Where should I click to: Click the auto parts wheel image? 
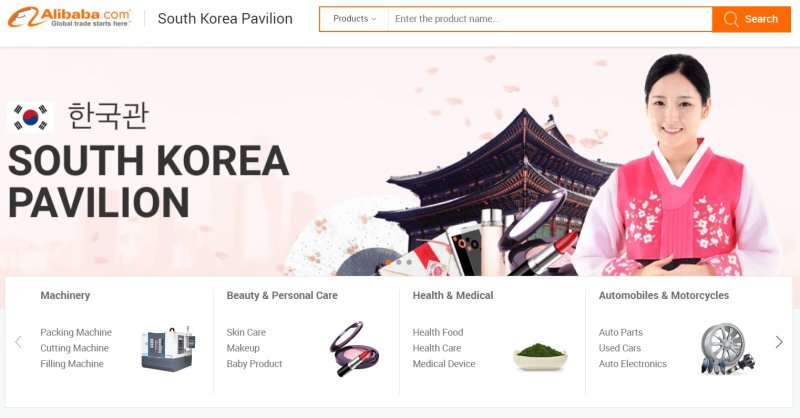coord(727,349)
